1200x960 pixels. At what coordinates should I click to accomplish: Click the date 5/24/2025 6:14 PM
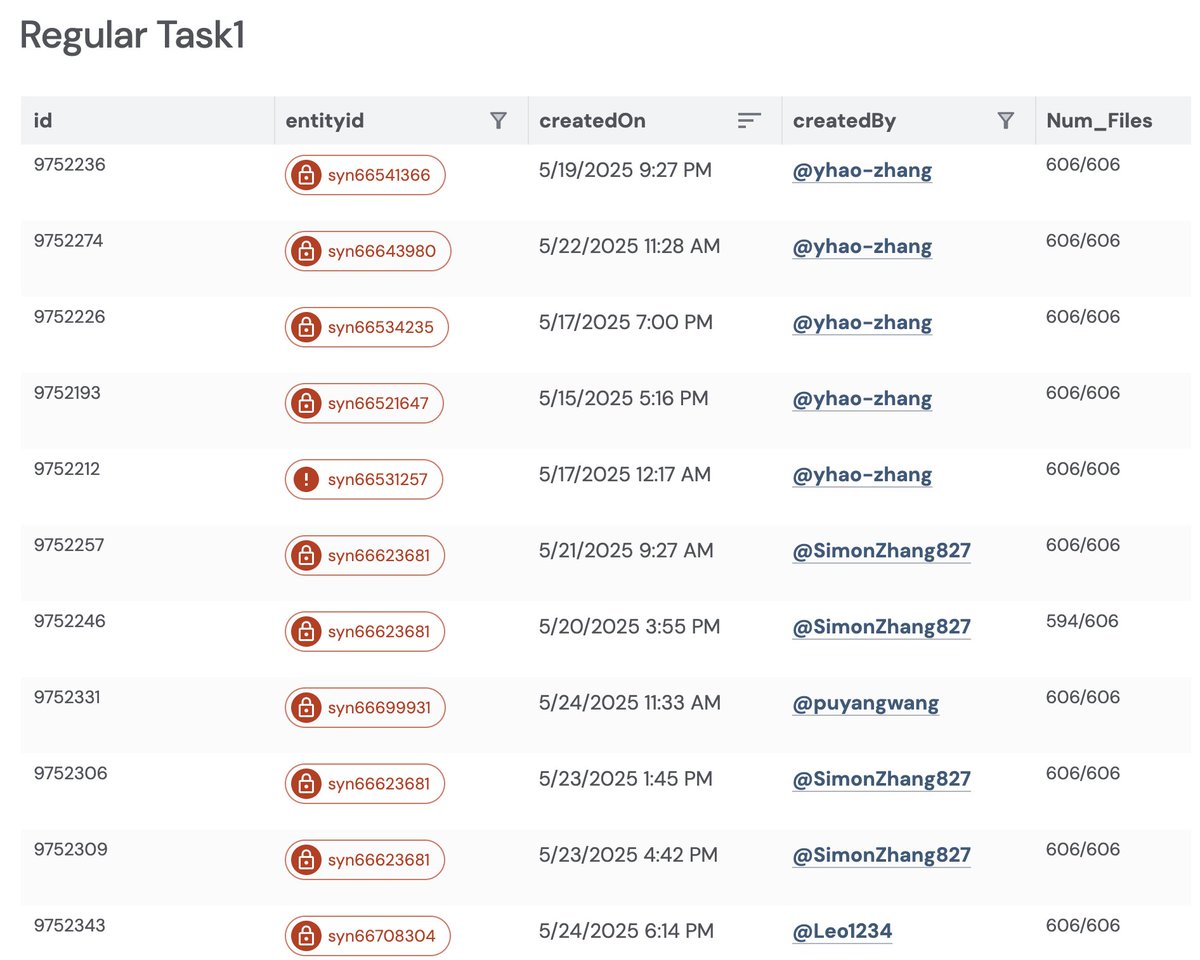coord(626,930)
